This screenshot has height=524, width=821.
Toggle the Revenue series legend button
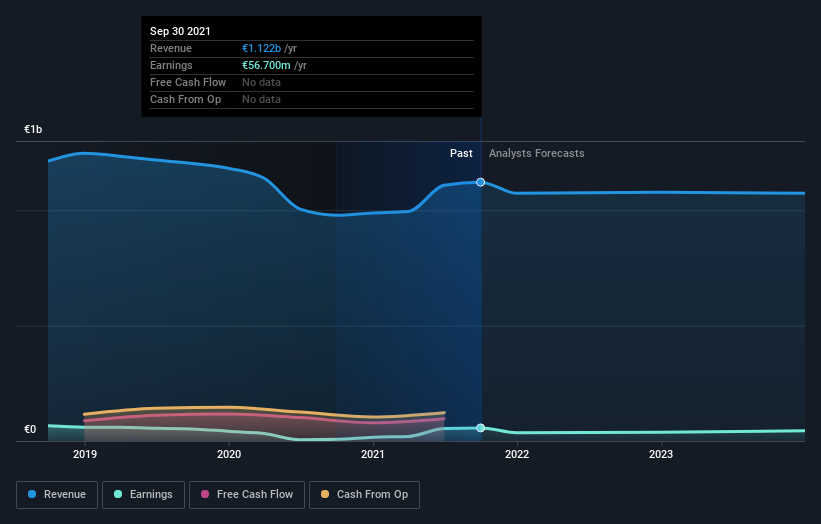(x=57, y=495)
